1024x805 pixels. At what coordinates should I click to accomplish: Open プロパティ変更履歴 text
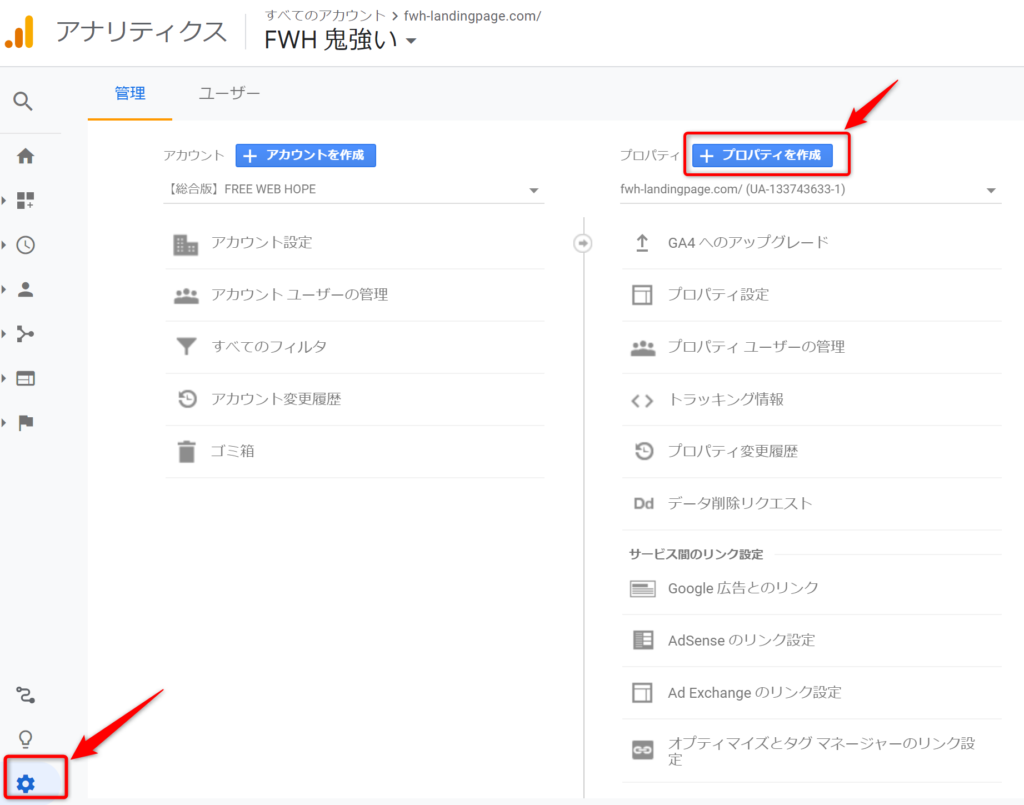733,451
